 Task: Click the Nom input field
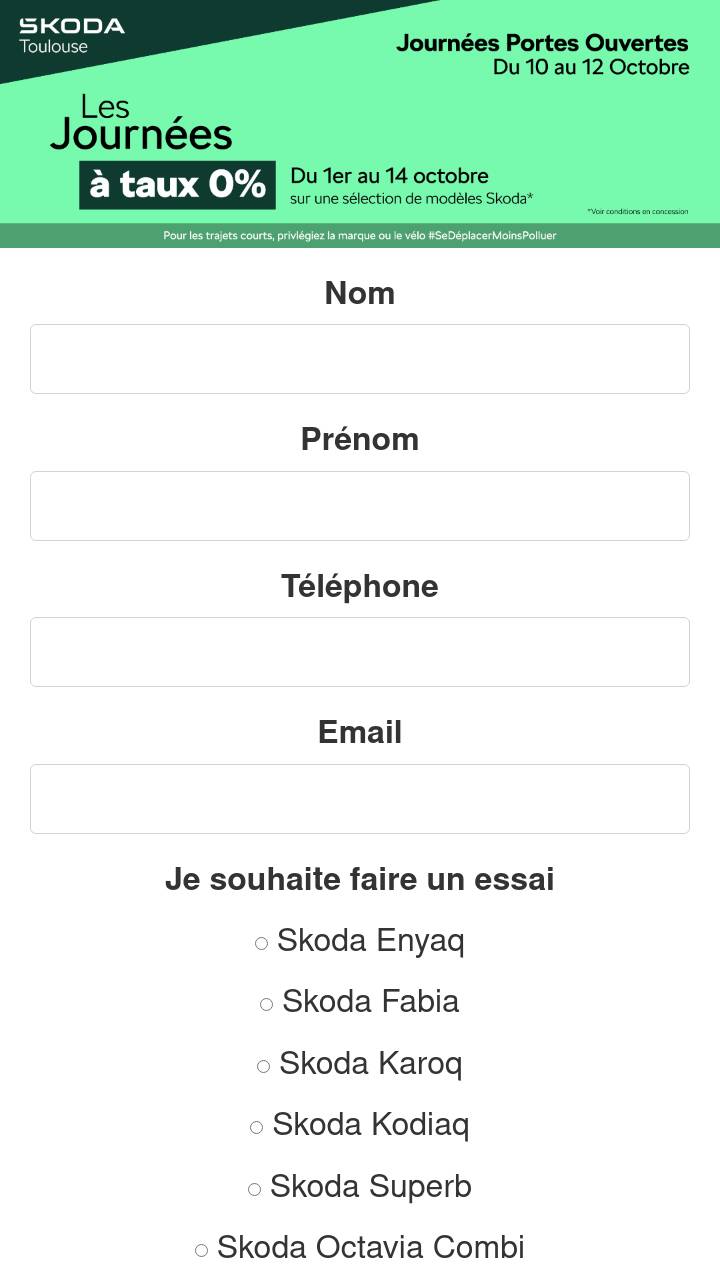(x=360, y=359)
